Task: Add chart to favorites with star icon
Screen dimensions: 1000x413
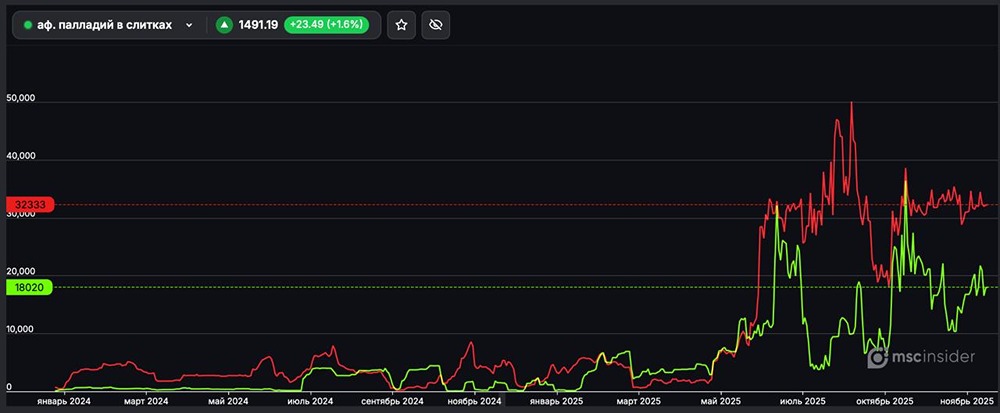Action: (401, 25)
